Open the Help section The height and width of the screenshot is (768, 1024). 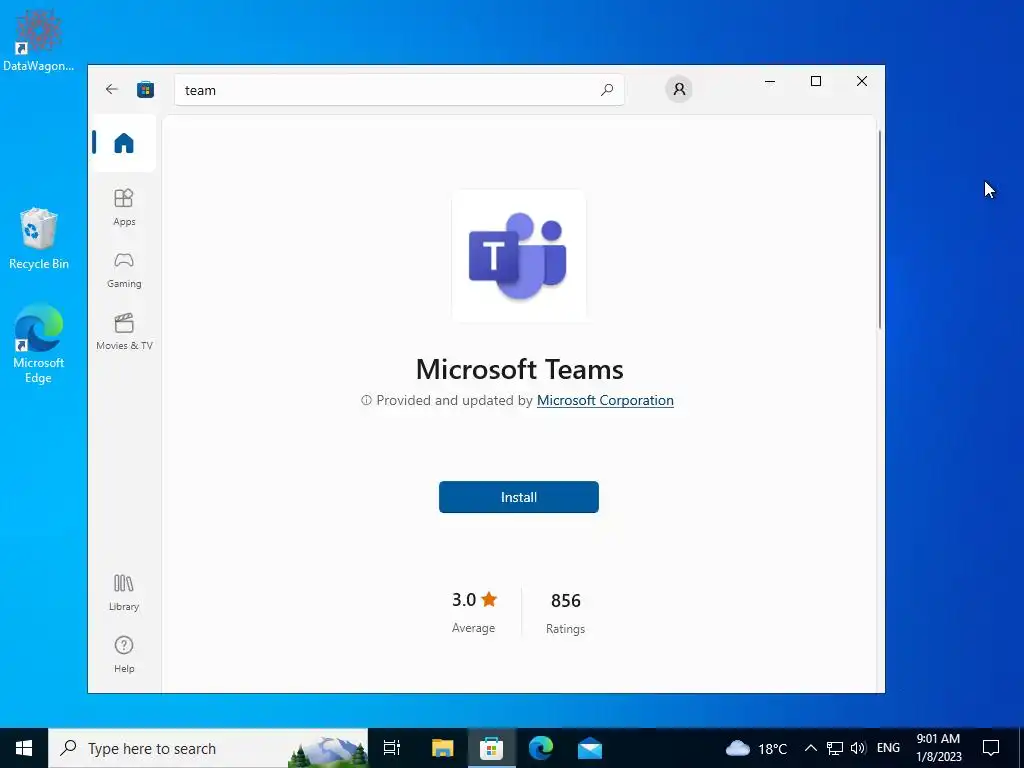pos(124,654)
